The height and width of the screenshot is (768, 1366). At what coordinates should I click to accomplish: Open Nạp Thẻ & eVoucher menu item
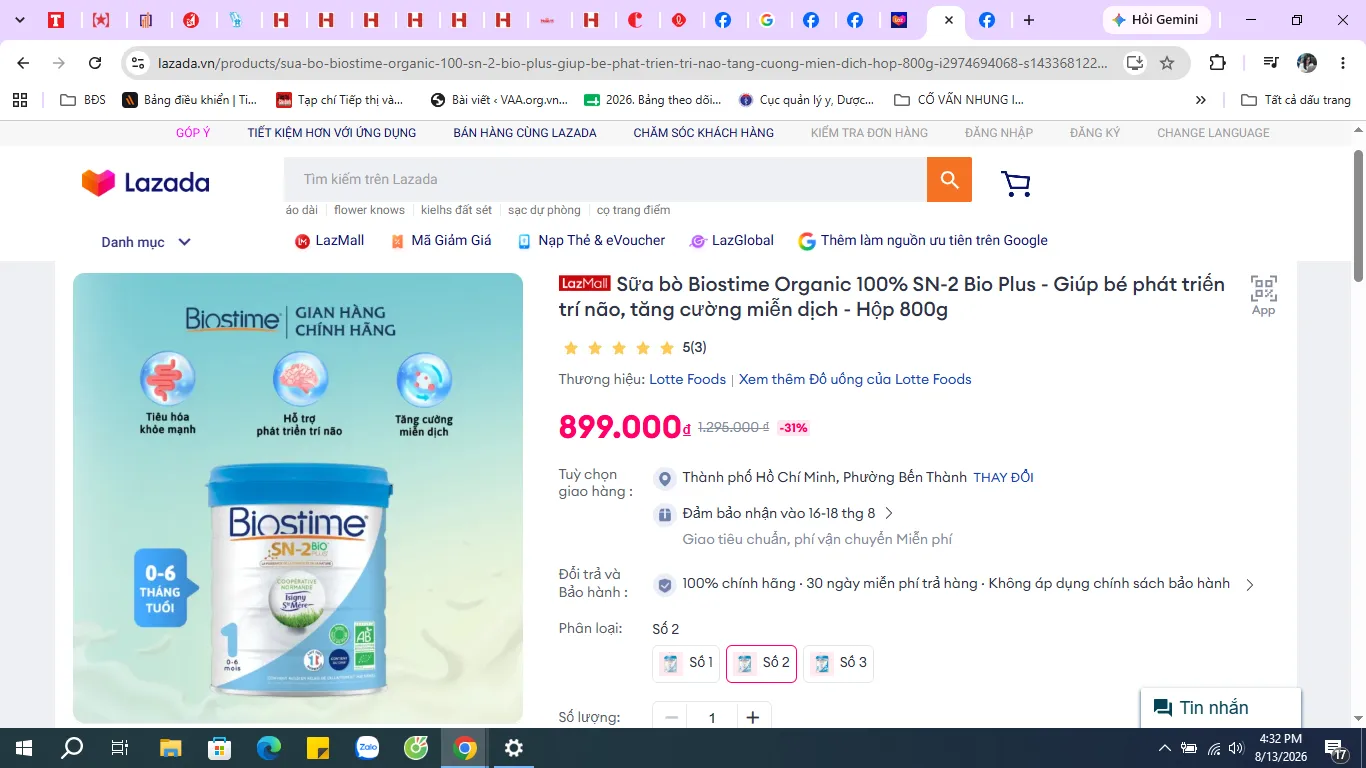pyautogui.click(x=590, y=241)
